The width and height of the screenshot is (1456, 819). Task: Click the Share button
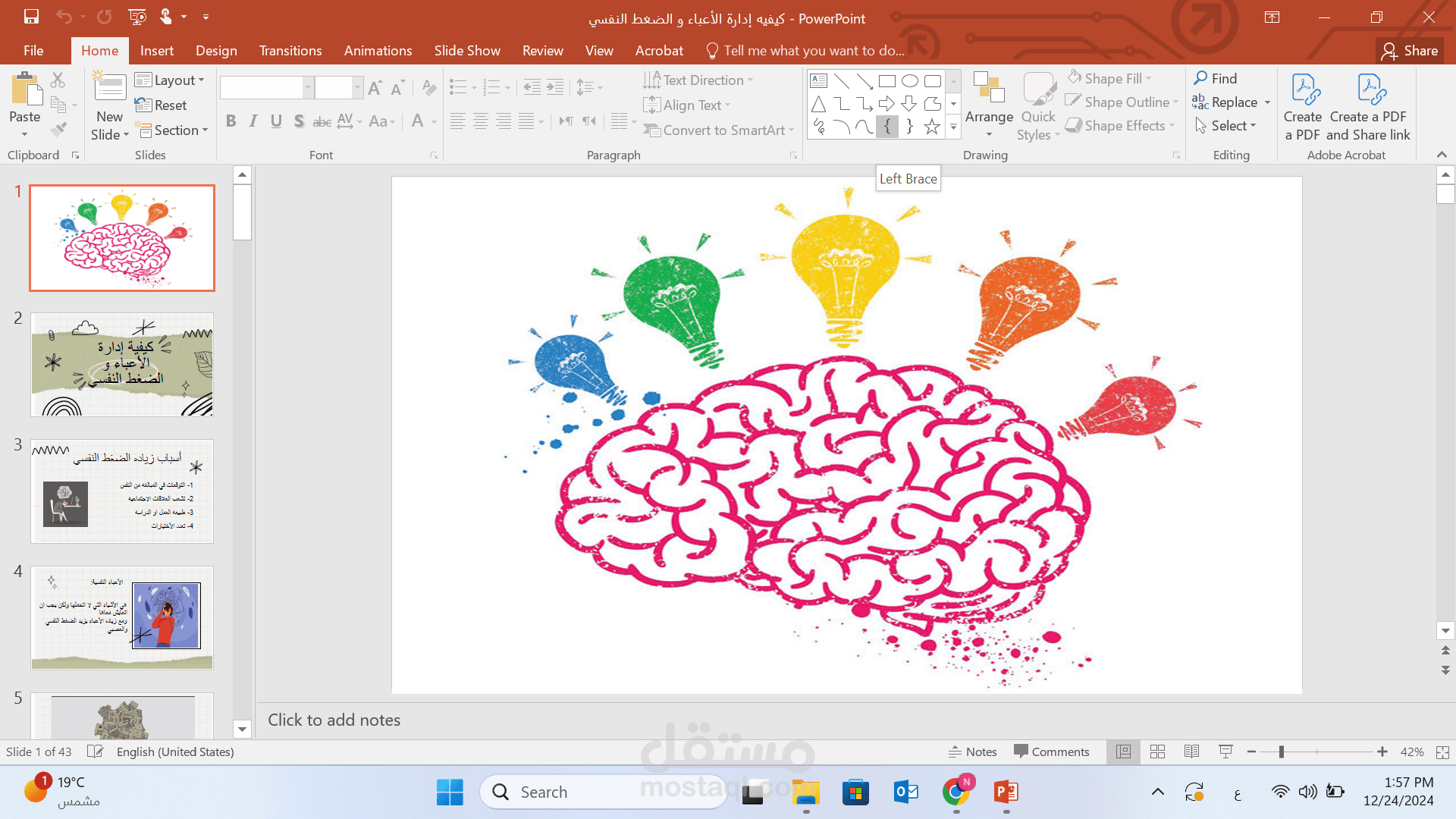click(x=1410, y=51)
